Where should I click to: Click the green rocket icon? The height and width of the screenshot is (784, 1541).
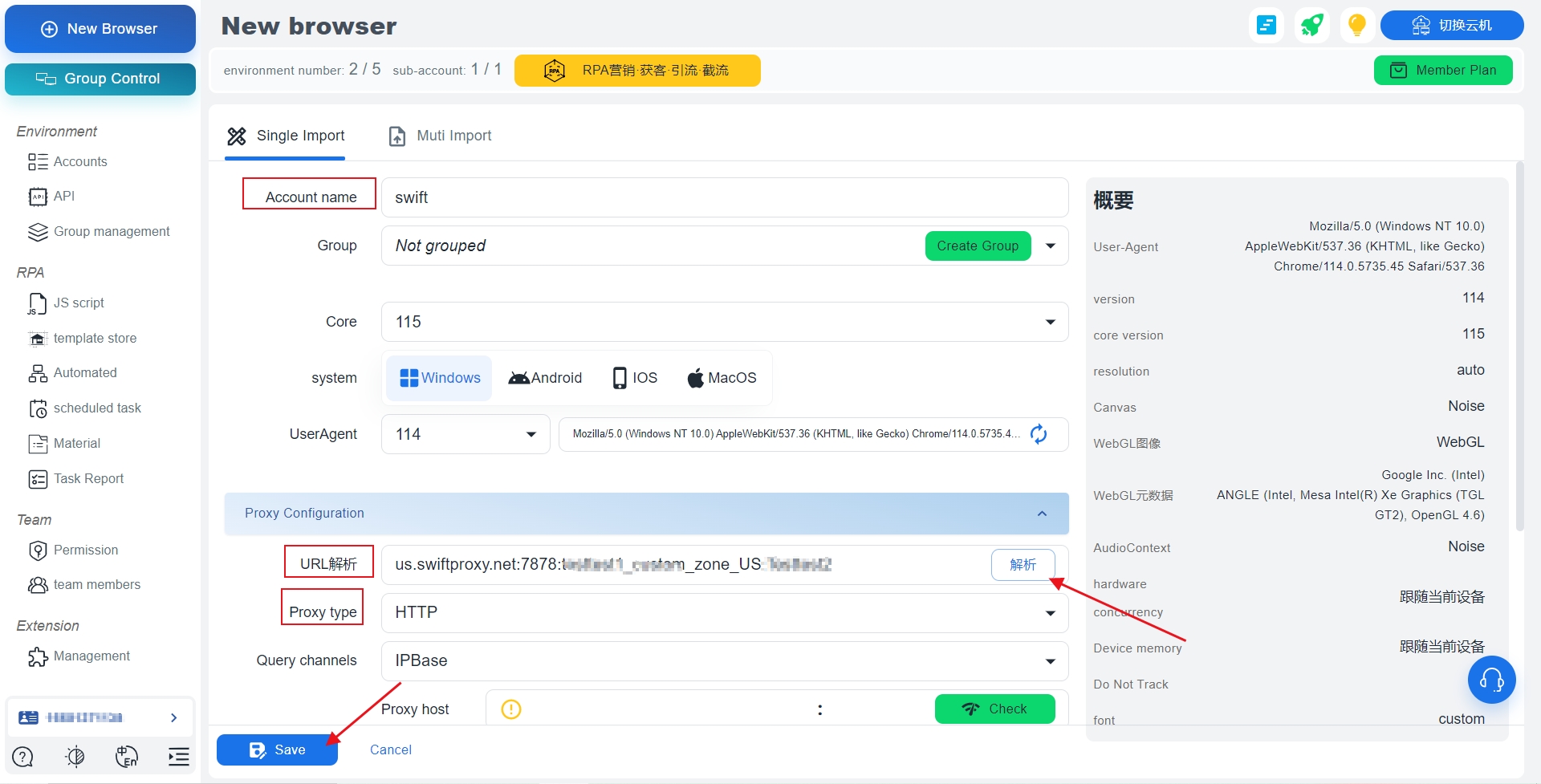1312,26
